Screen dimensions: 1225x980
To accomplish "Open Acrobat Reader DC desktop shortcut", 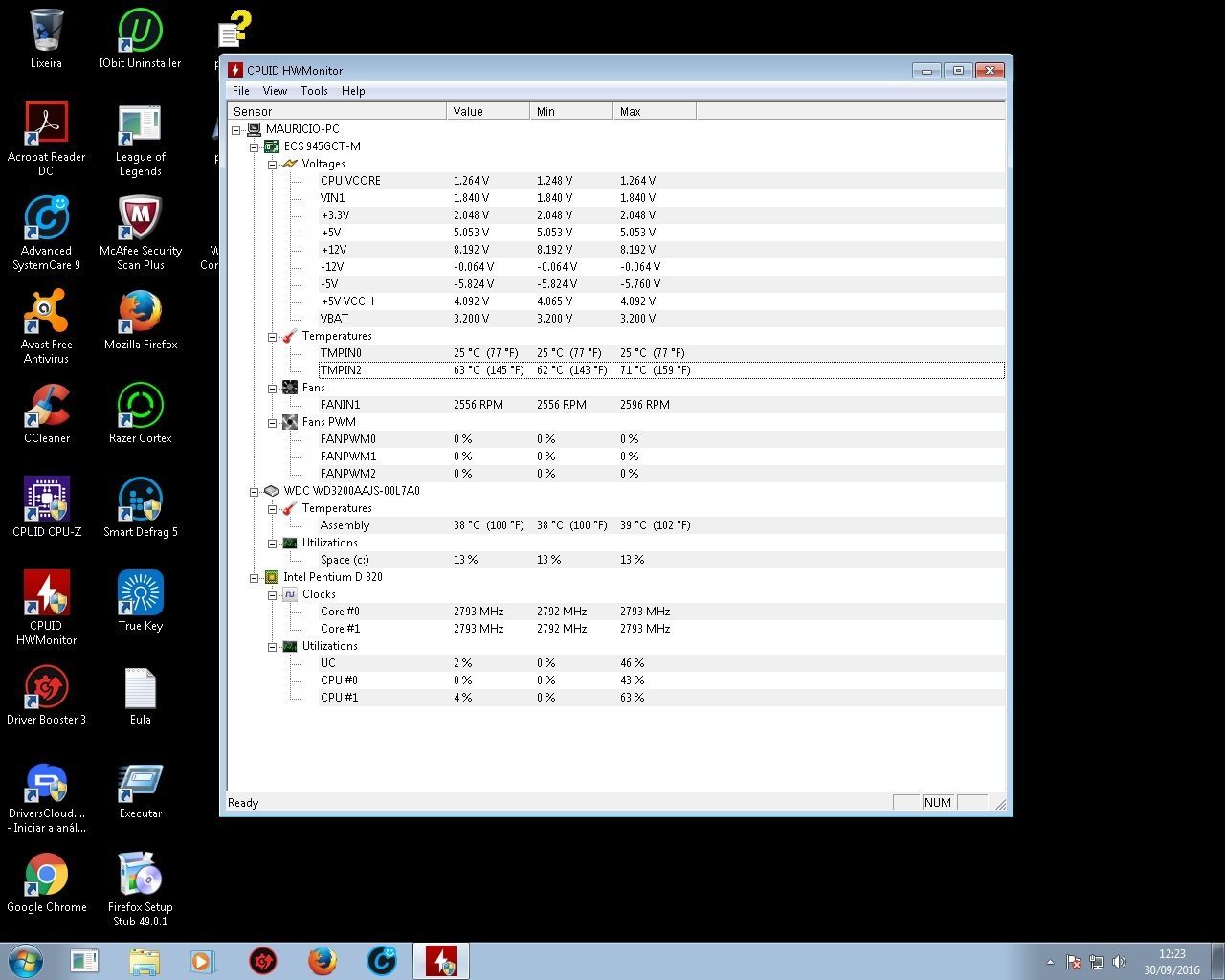I will coord(46,140).
